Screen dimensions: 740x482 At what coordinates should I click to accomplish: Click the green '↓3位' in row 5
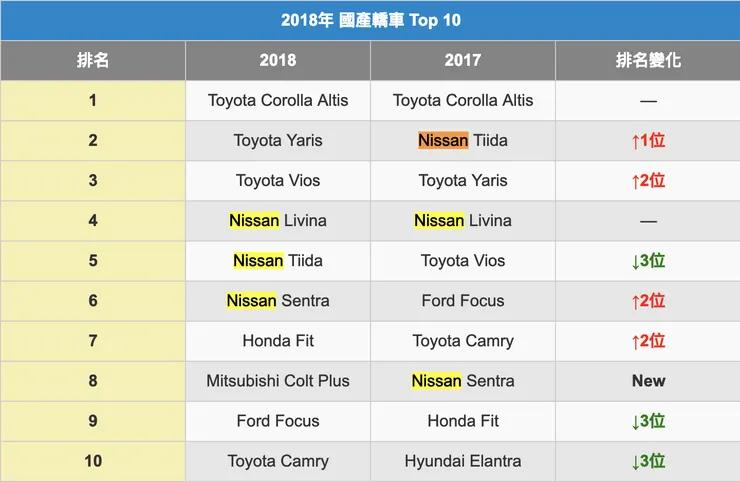click(648, 261)
